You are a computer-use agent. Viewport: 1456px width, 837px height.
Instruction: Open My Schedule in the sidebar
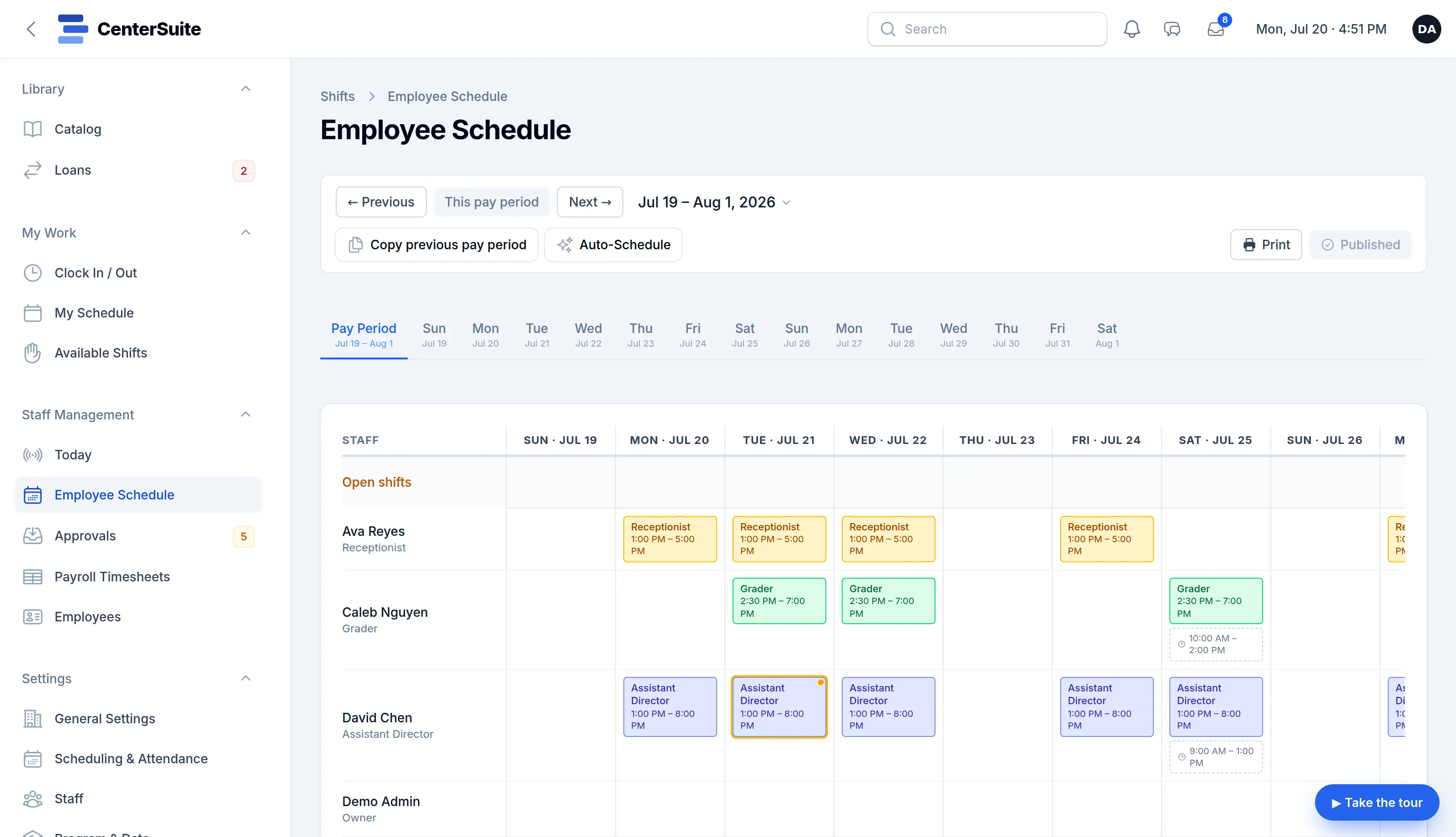coord(138,313)
